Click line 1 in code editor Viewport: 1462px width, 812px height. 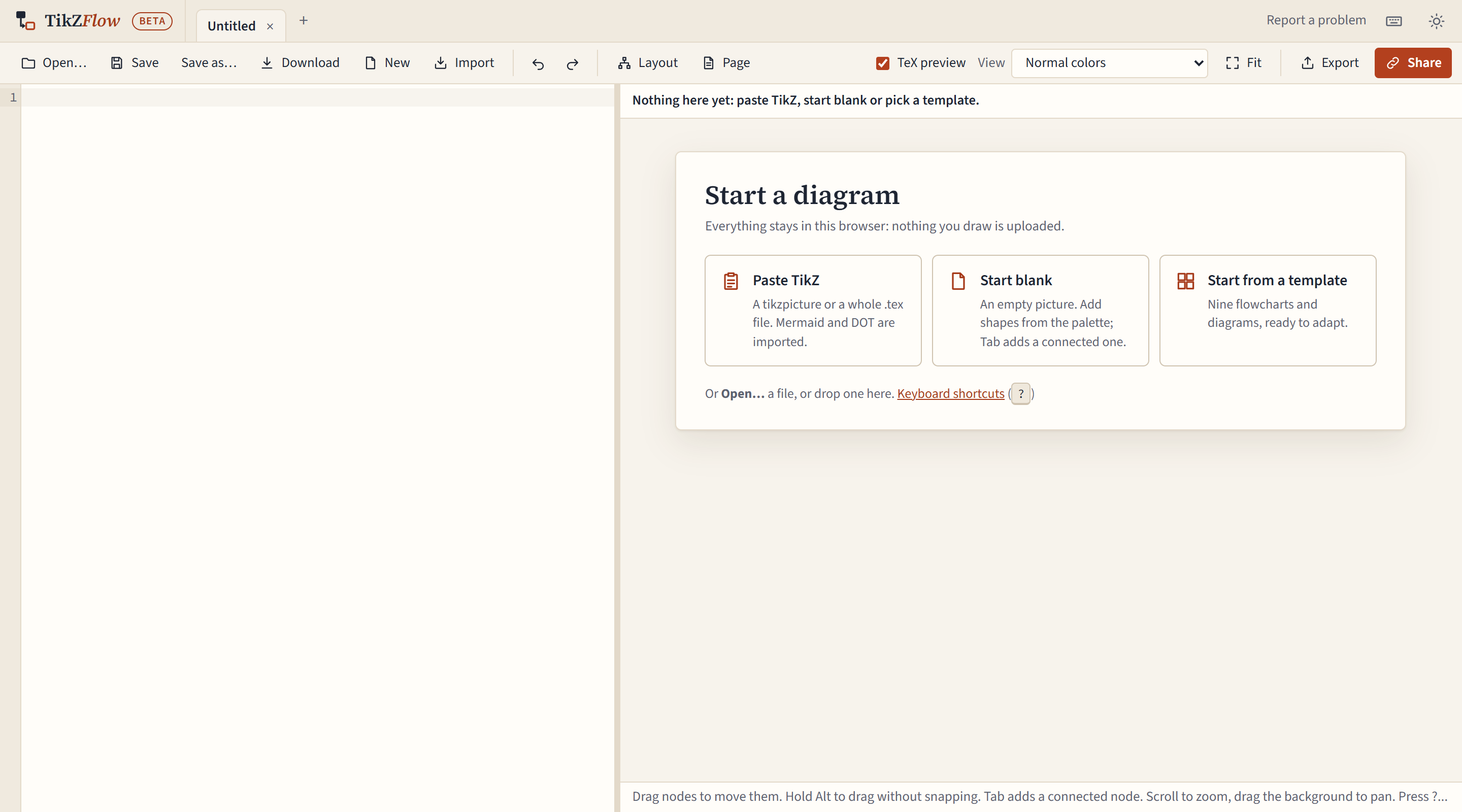pos(317,97)
